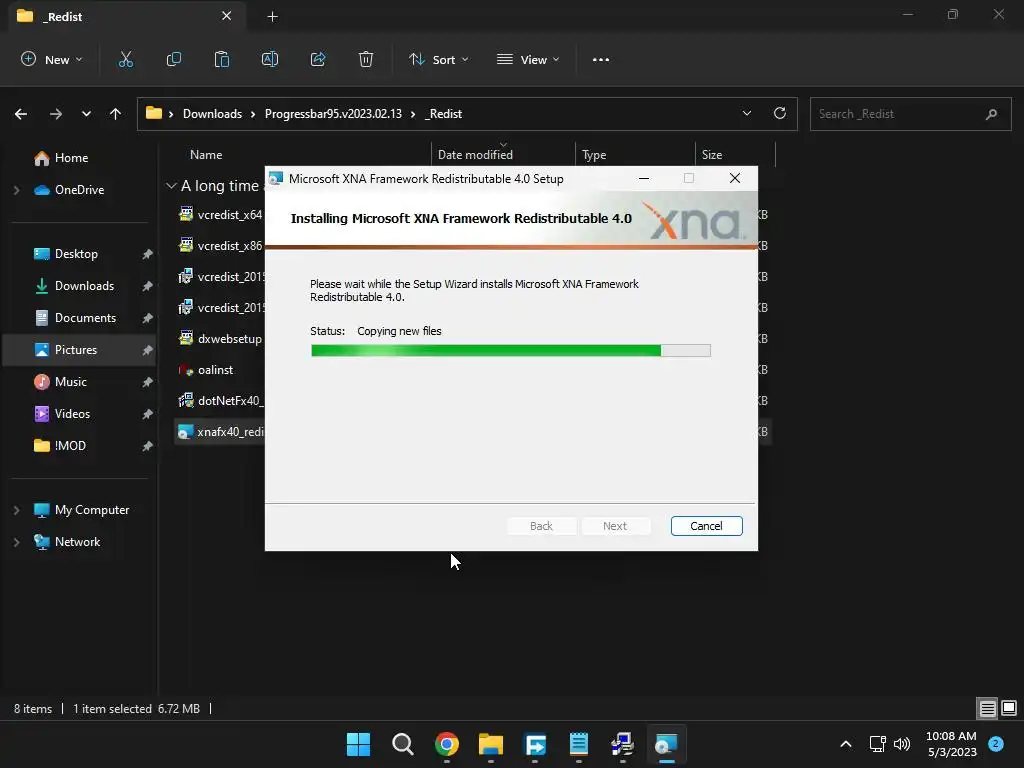This screenshot has width=1024, height=768.
Task: Open taskbar Search magnifier
Action: pyautogui.click(x=402, y=744)
